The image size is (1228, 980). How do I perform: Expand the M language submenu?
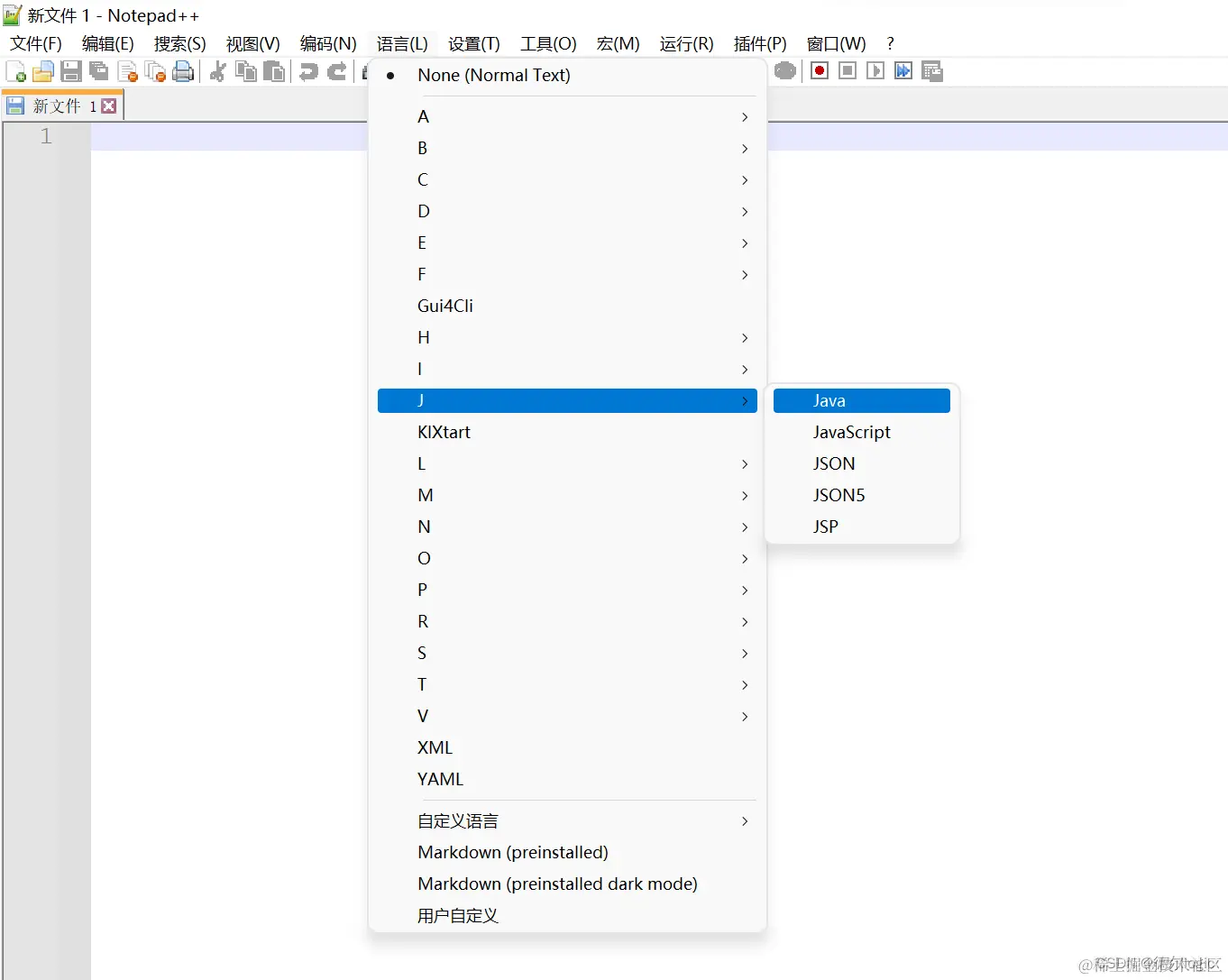(x=567, y=496)
